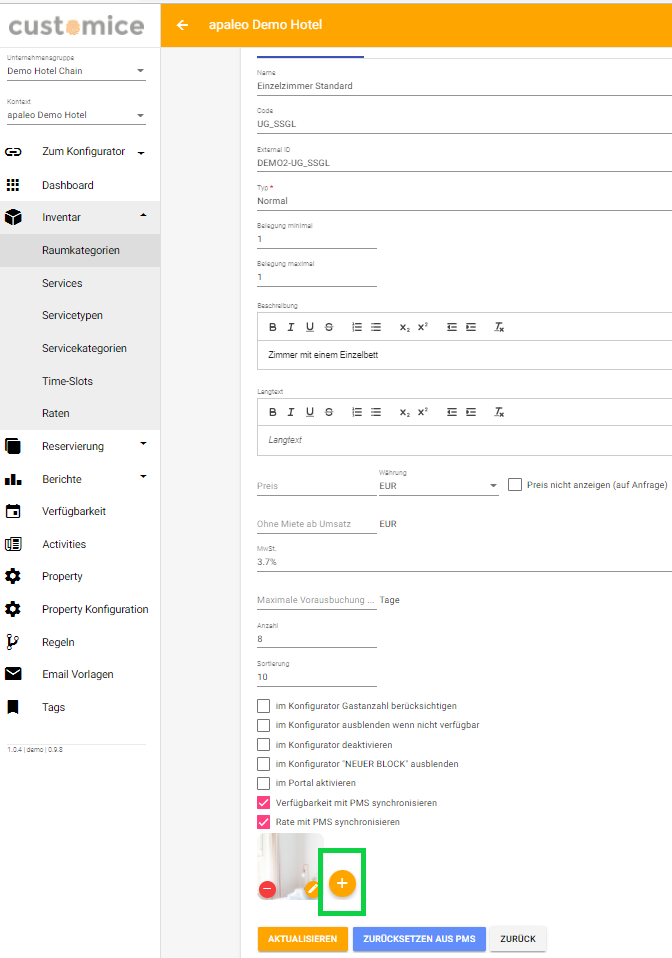This screenshot has height=958, width=672.
Task: Open the Währung EUR dropdown
Action: (439, 486)
